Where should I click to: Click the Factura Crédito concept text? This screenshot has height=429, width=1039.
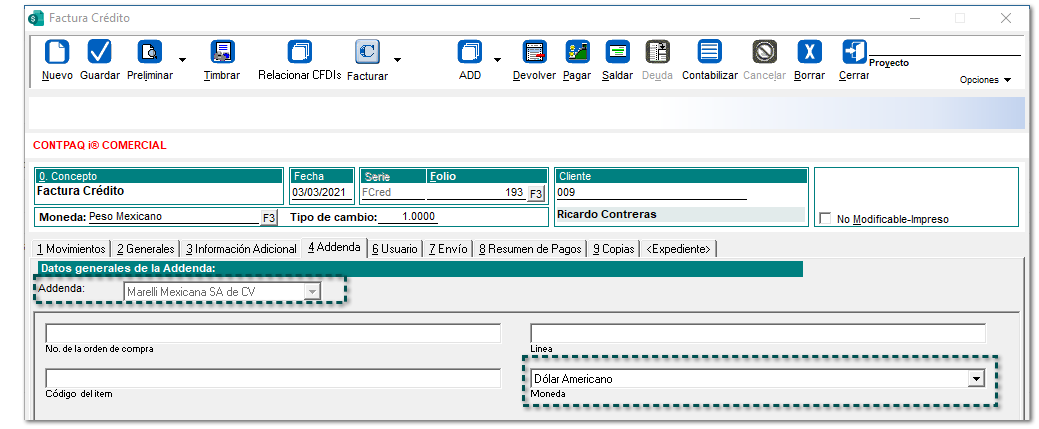tap(80, 192)
